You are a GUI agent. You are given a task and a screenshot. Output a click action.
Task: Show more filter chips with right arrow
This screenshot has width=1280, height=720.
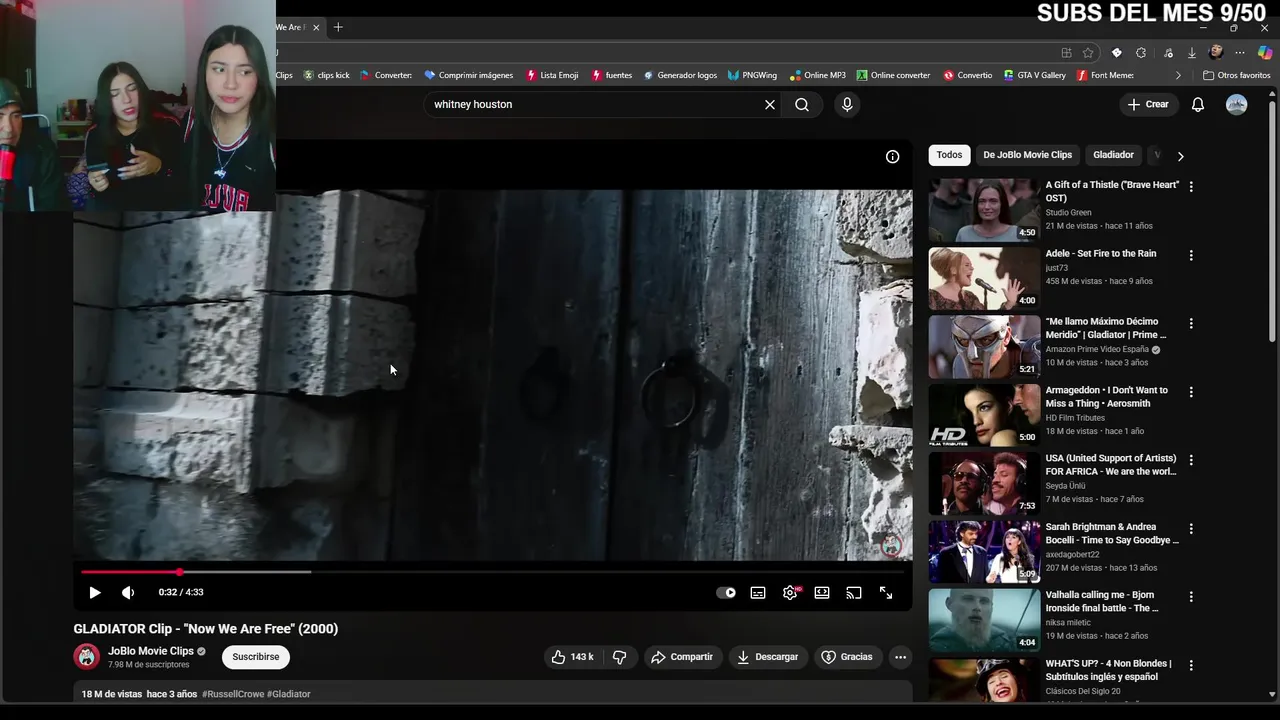coord(1180,156)
